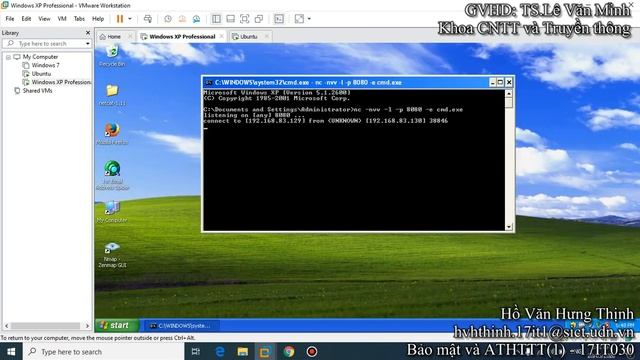
Task: Click the stretch guest display icon
Action: click(x=299, y=19)
